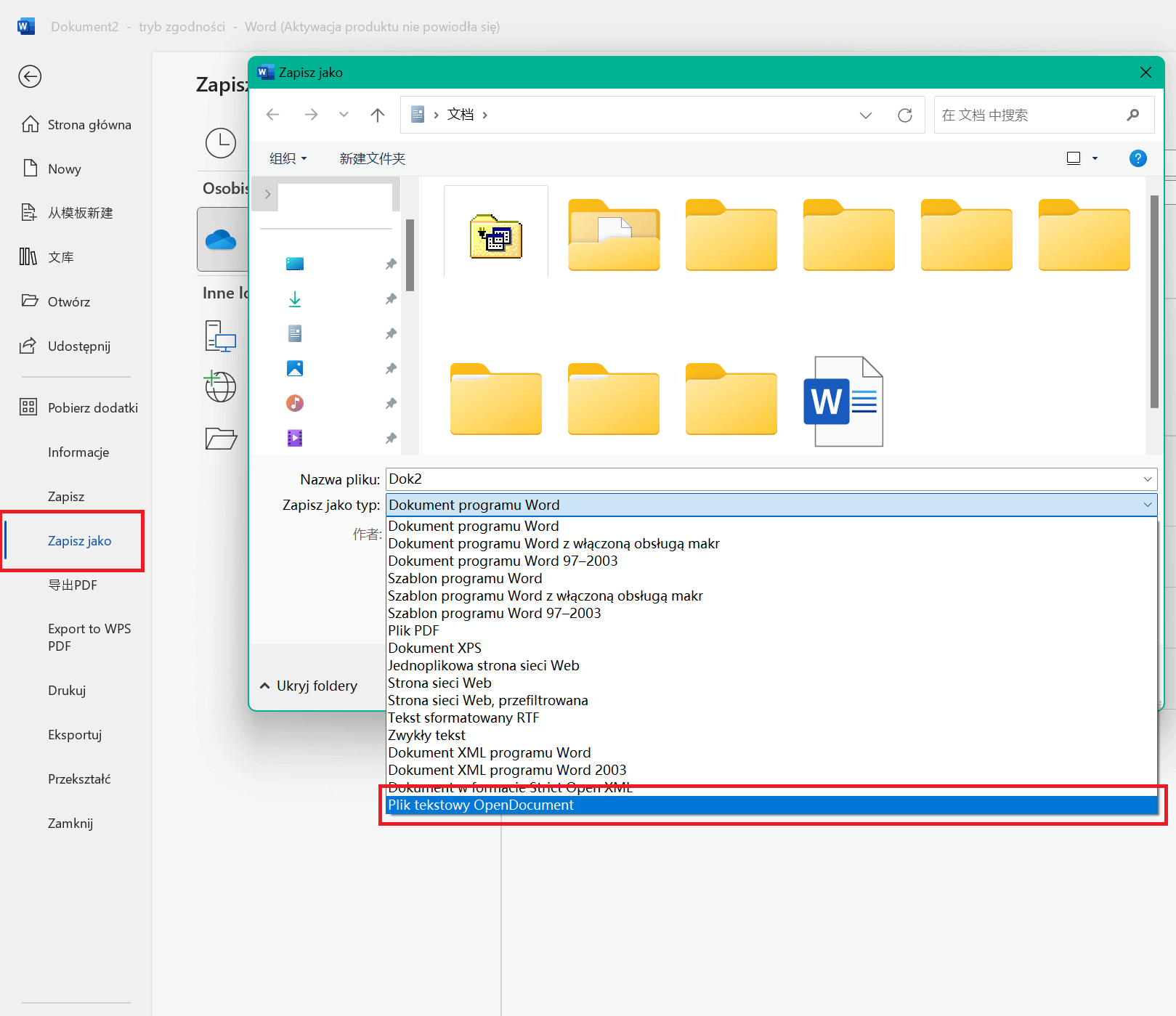The width and height of the screenshot is (1176, 1016).
Task: Click Ukryj foldery to hide folders
Action: (309, 686)
